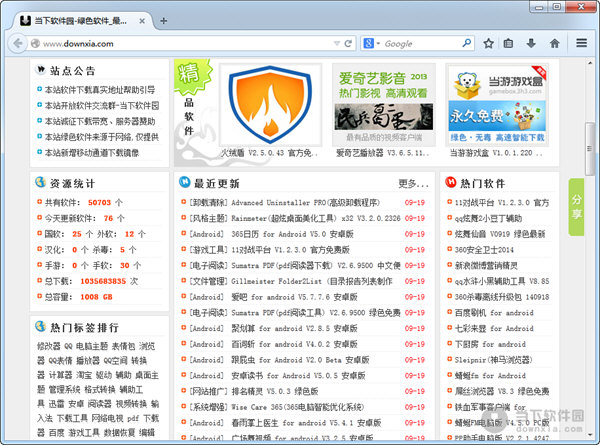Viewport: 600px width, 445px height.
Task: Open 365日历 for Android V5.0 entry
Action: [292, 234]
